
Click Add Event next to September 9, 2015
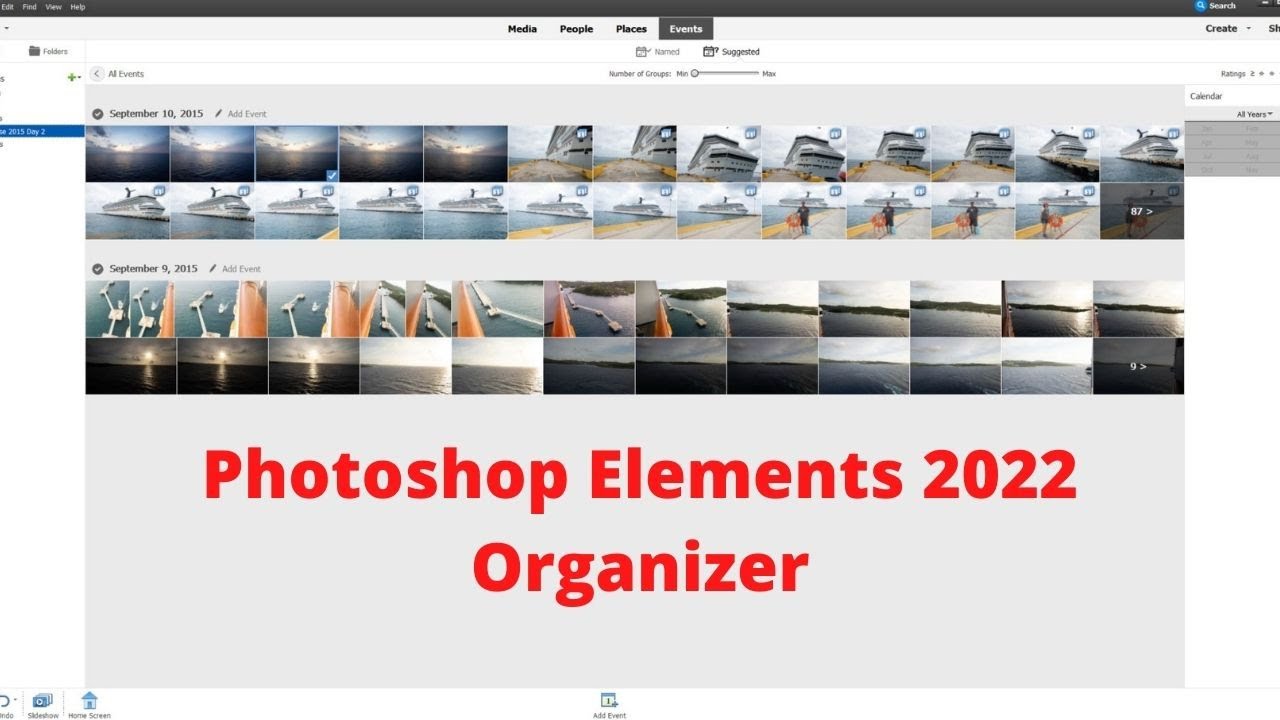pos(241,269)
